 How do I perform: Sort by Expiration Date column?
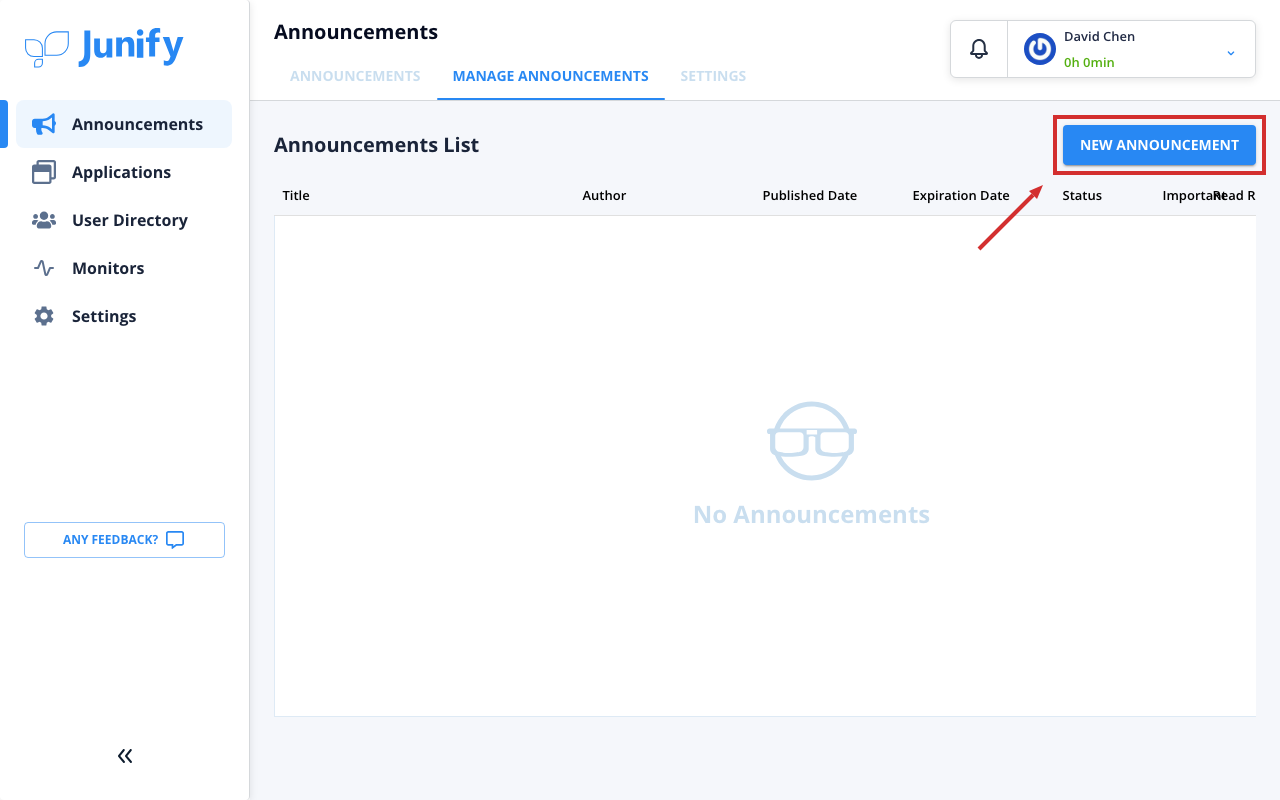coord(961,195)
